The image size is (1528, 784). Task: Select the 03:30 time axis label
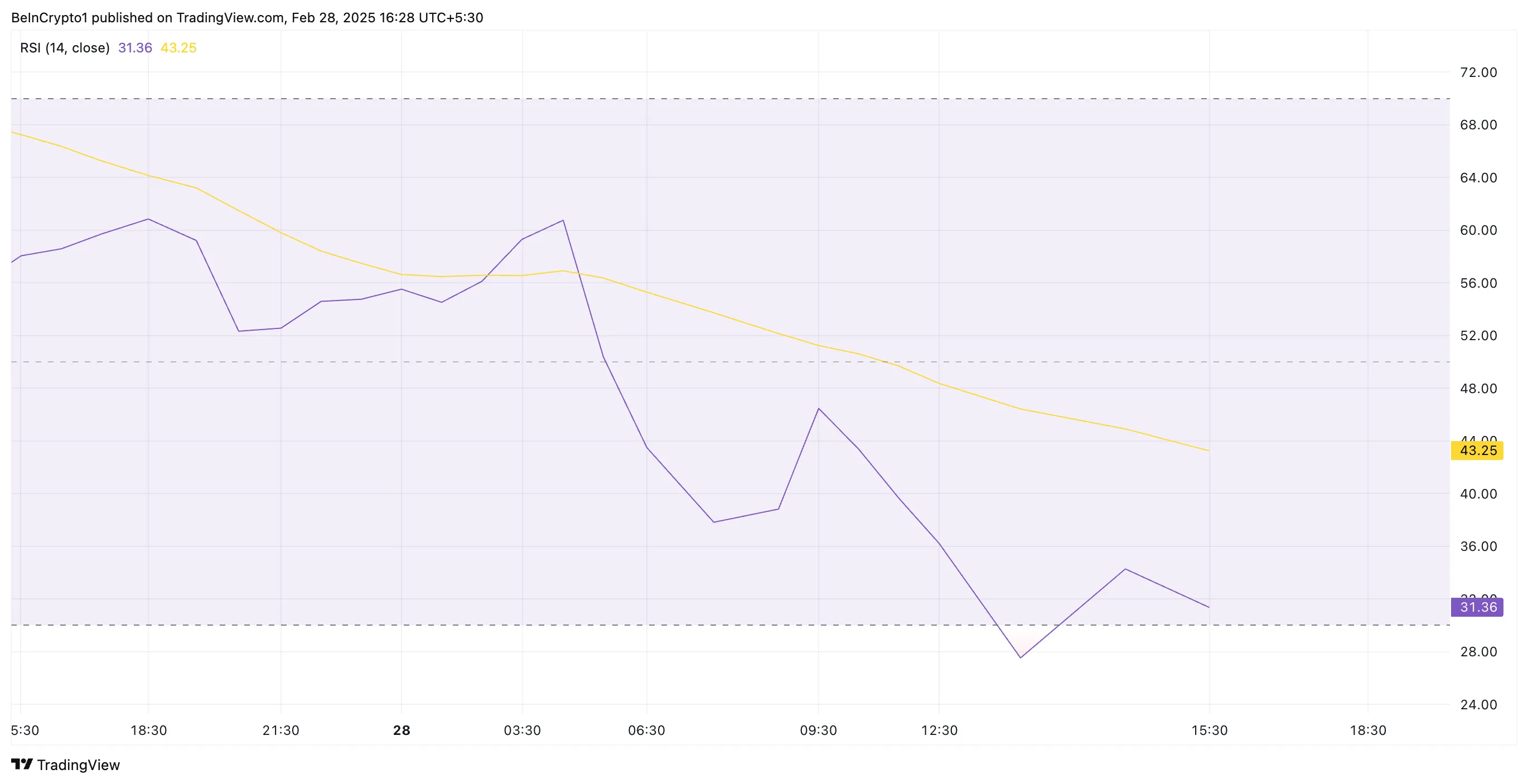(522, 730)
